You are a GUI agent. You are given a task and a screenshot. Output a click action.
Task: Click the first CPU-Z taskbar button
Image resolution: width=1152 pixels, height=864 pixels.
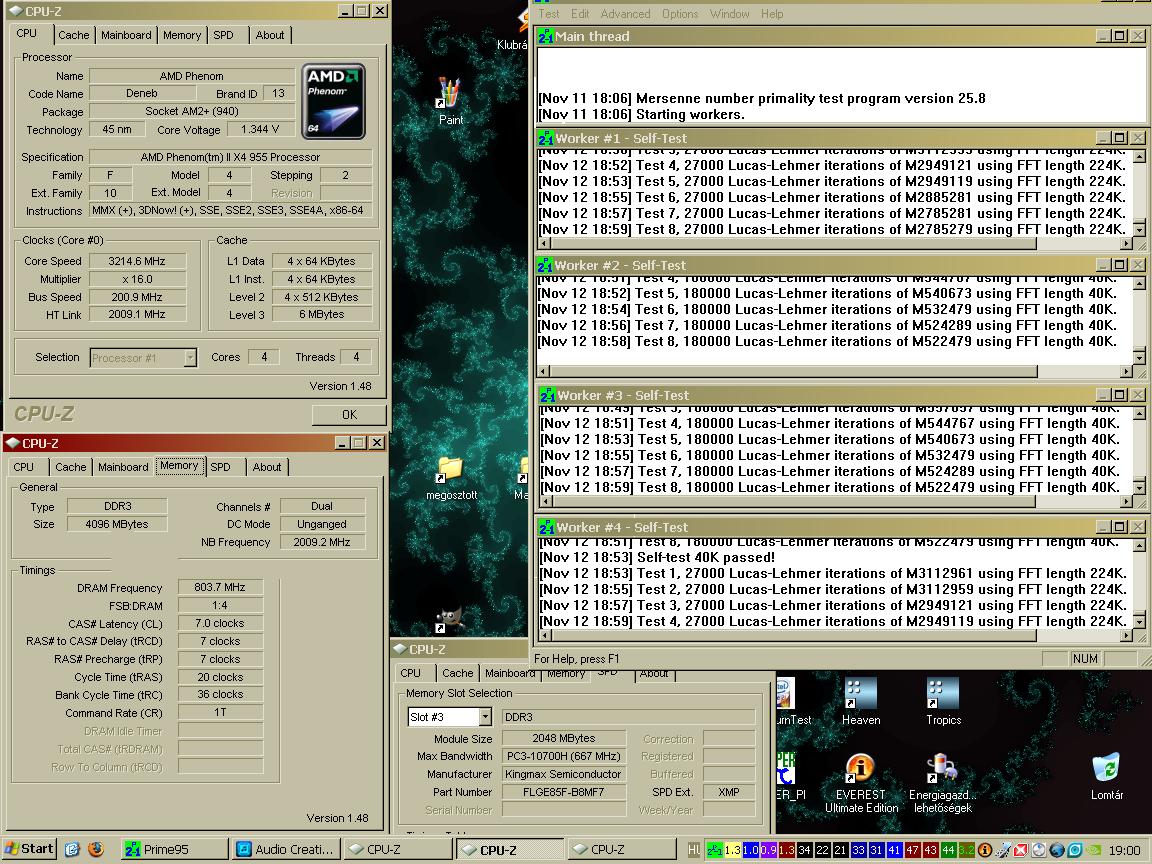pos(398,849)
